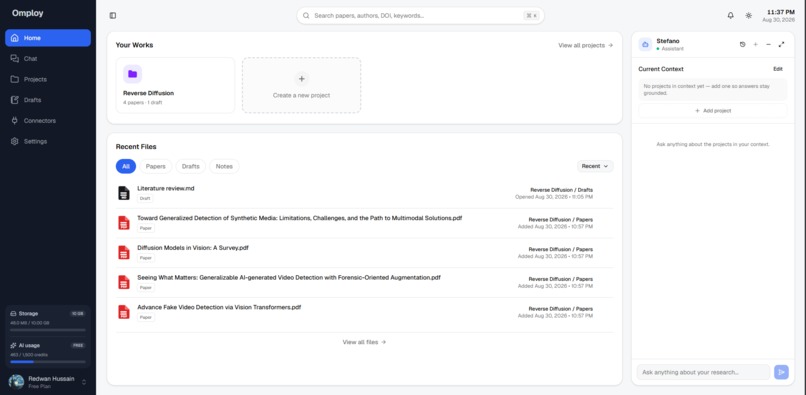Send the message with arrow button

[x=781, y=372]
